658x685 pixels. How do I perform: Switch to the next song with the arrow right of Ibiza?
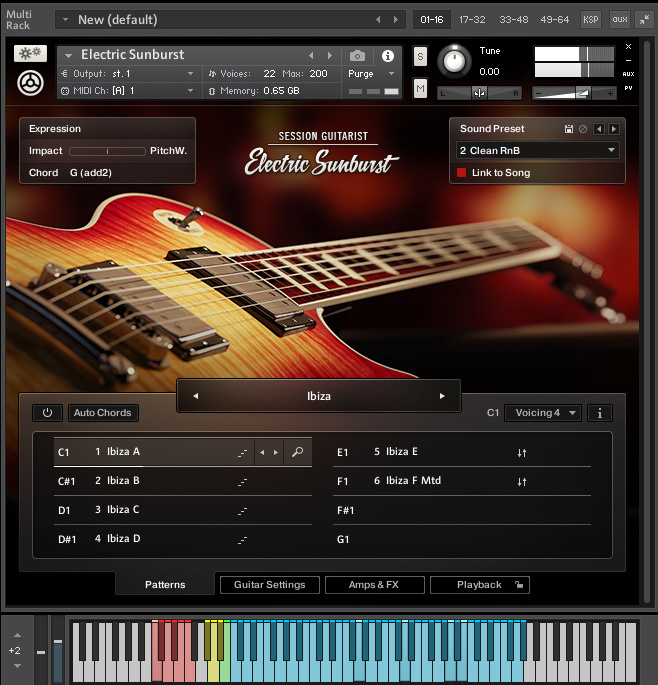click(442, 396)
